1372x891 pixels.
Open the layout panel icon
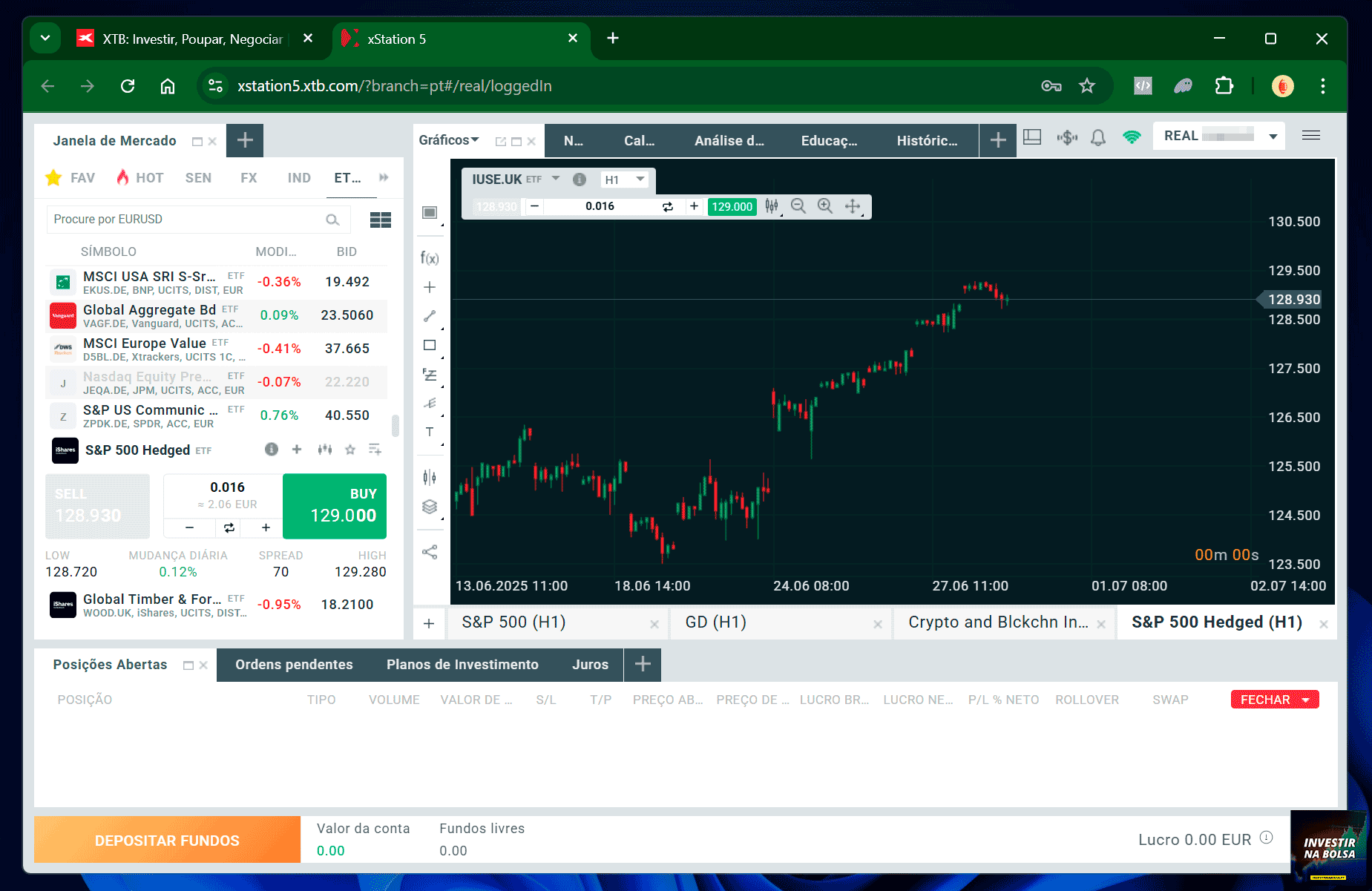pyautogui.click(x=1032, y=137)
